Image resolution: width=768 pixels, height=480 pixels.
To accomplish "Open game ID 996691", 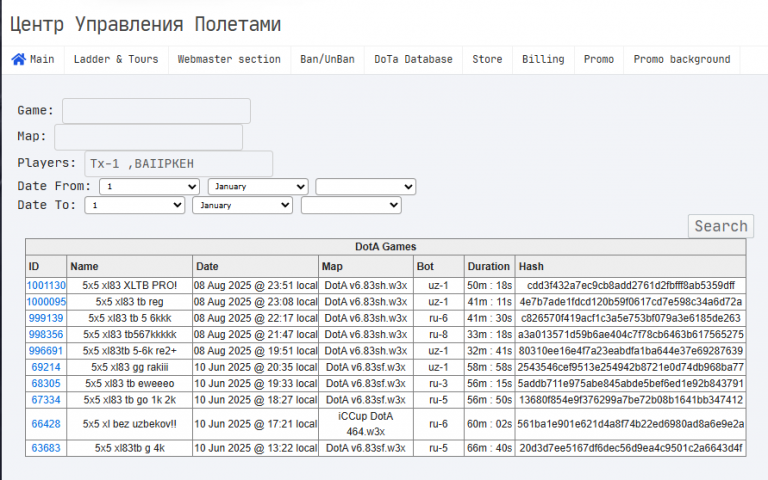I will [x=46, y=351].
